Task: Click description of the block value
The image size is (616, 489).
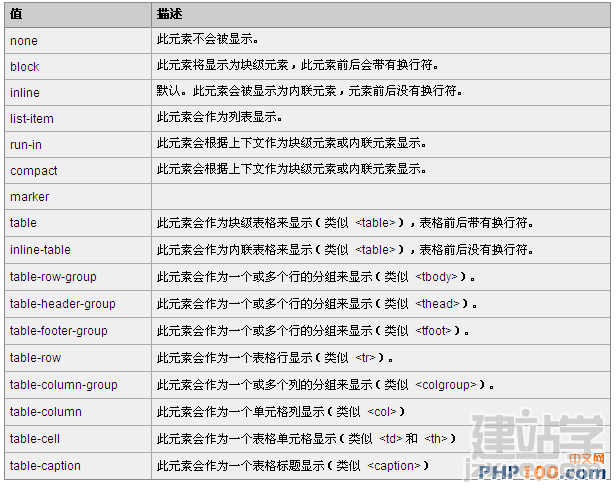Action: pyautogui.click(x=297, y=65)
